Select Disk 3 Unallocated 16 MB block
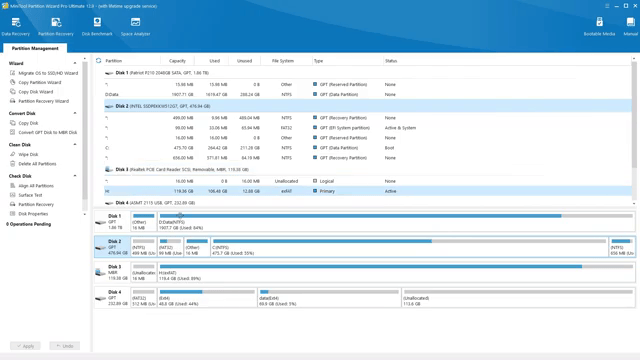The width and height of the screenshot is (640, 360). [144, 272]
